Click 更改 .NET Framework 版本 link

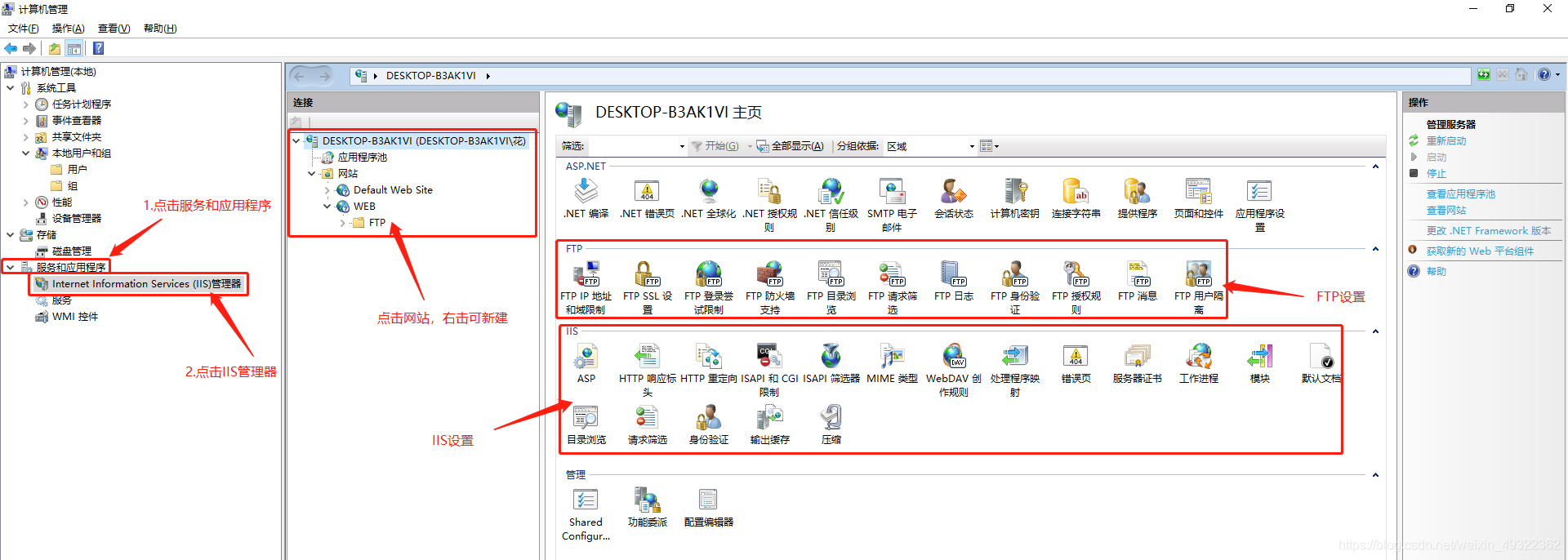[x=1488, y=230]
